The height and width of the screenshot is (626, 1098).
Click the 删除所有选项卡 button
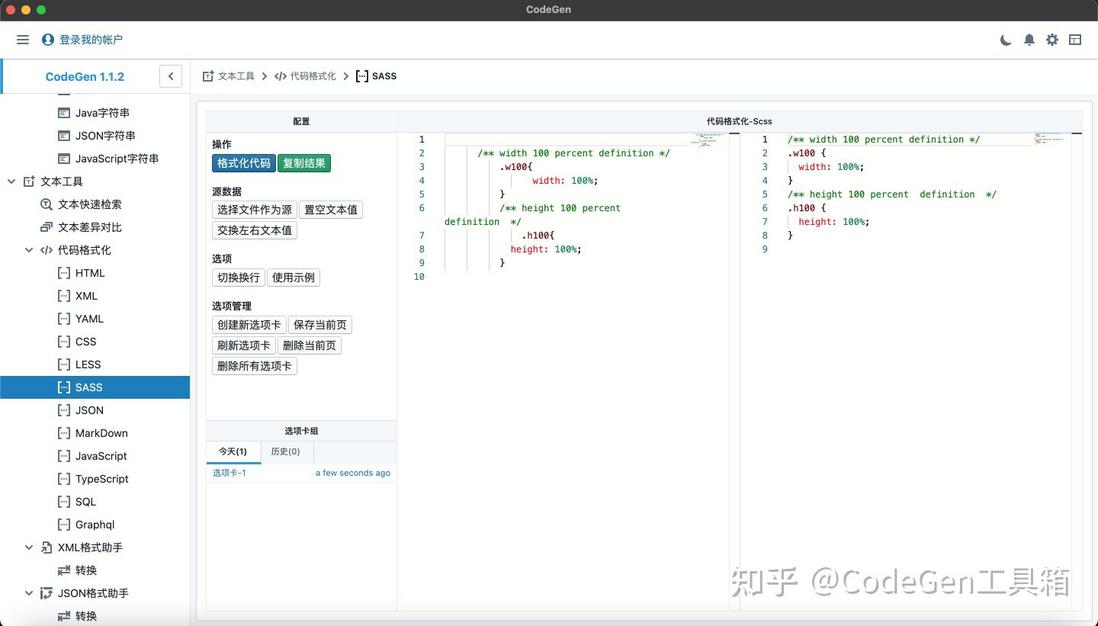click(254, 366)
